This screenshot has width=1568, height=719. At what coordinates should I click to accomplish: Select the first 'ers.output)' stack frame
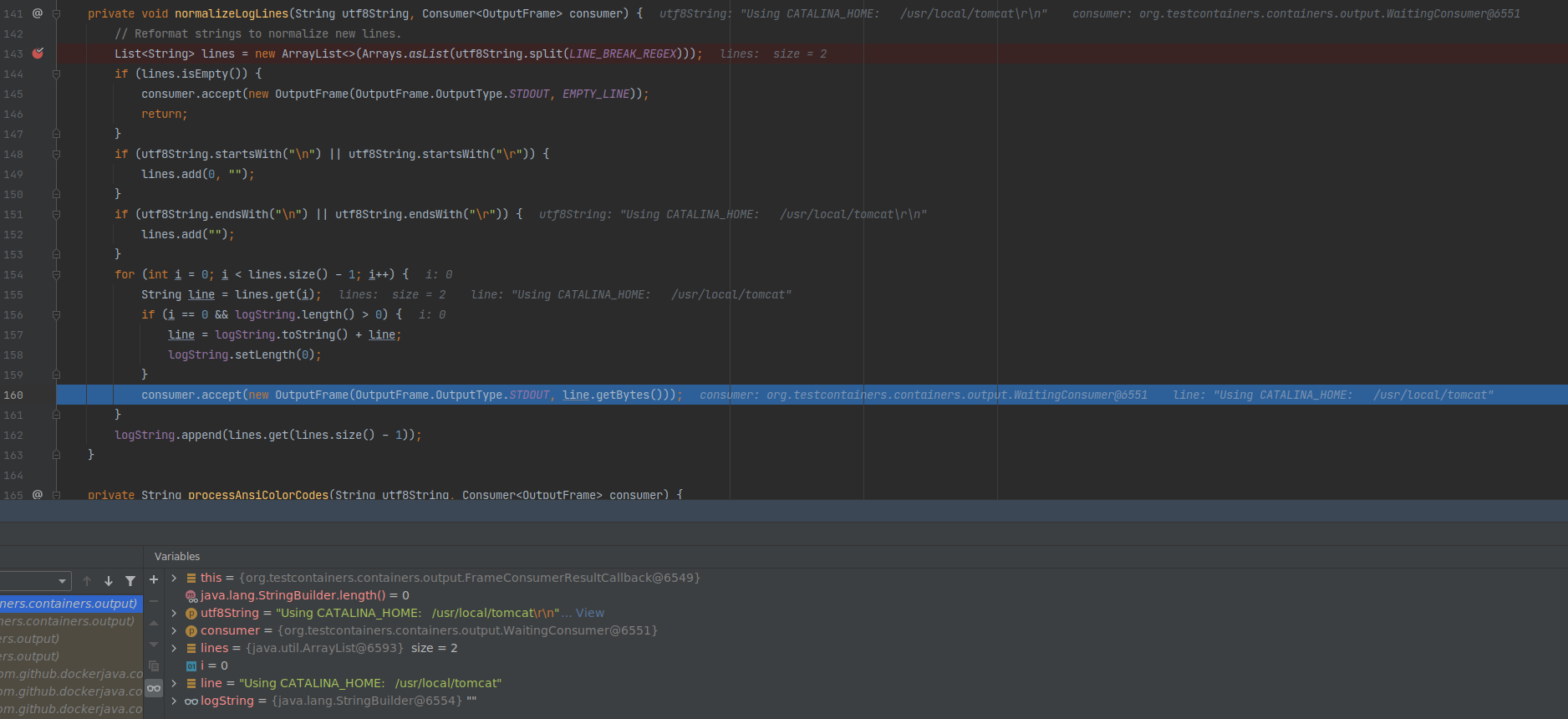tap(71, 638)
